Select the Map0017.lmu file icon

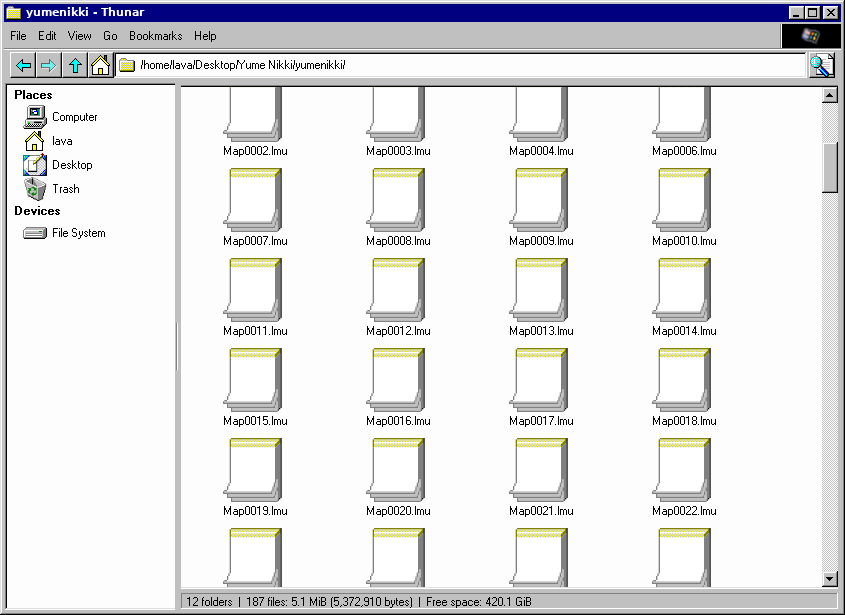[x=538, y=379]
